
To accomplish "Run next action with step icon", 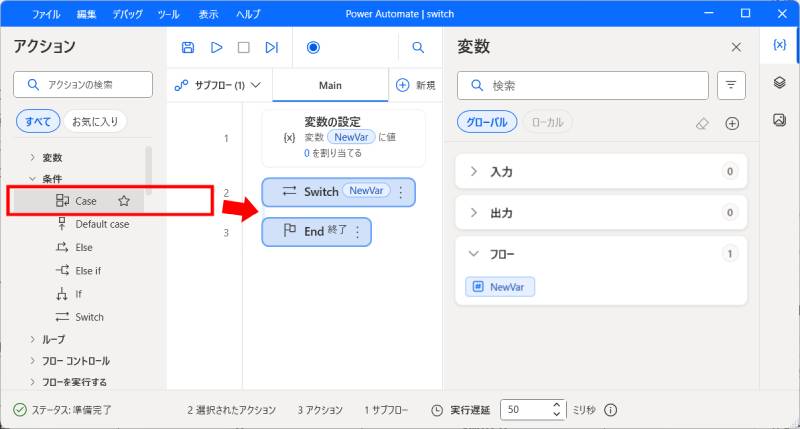I will 271,47.
